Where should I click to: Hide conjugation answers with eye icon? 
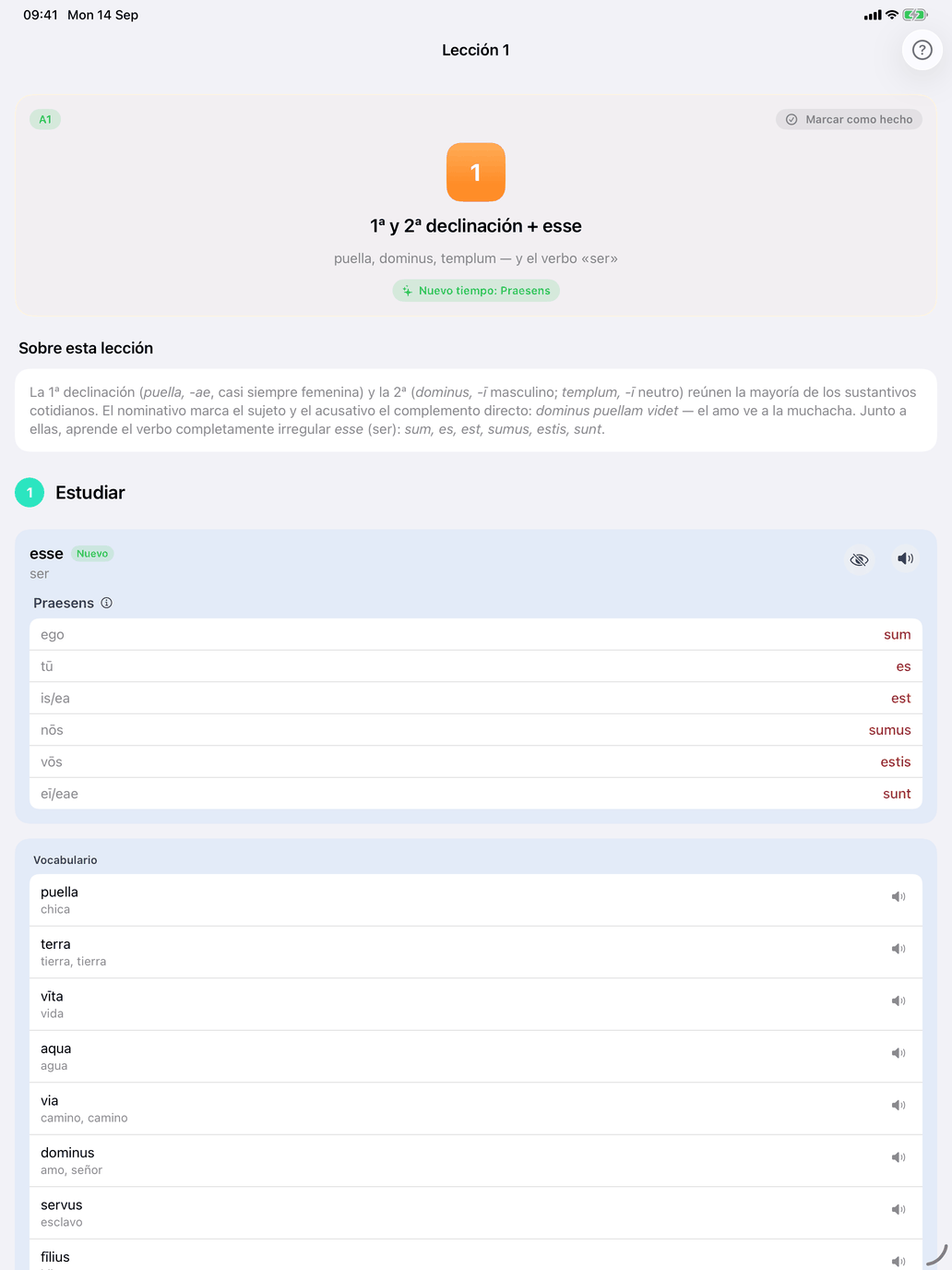pos(859,559)
